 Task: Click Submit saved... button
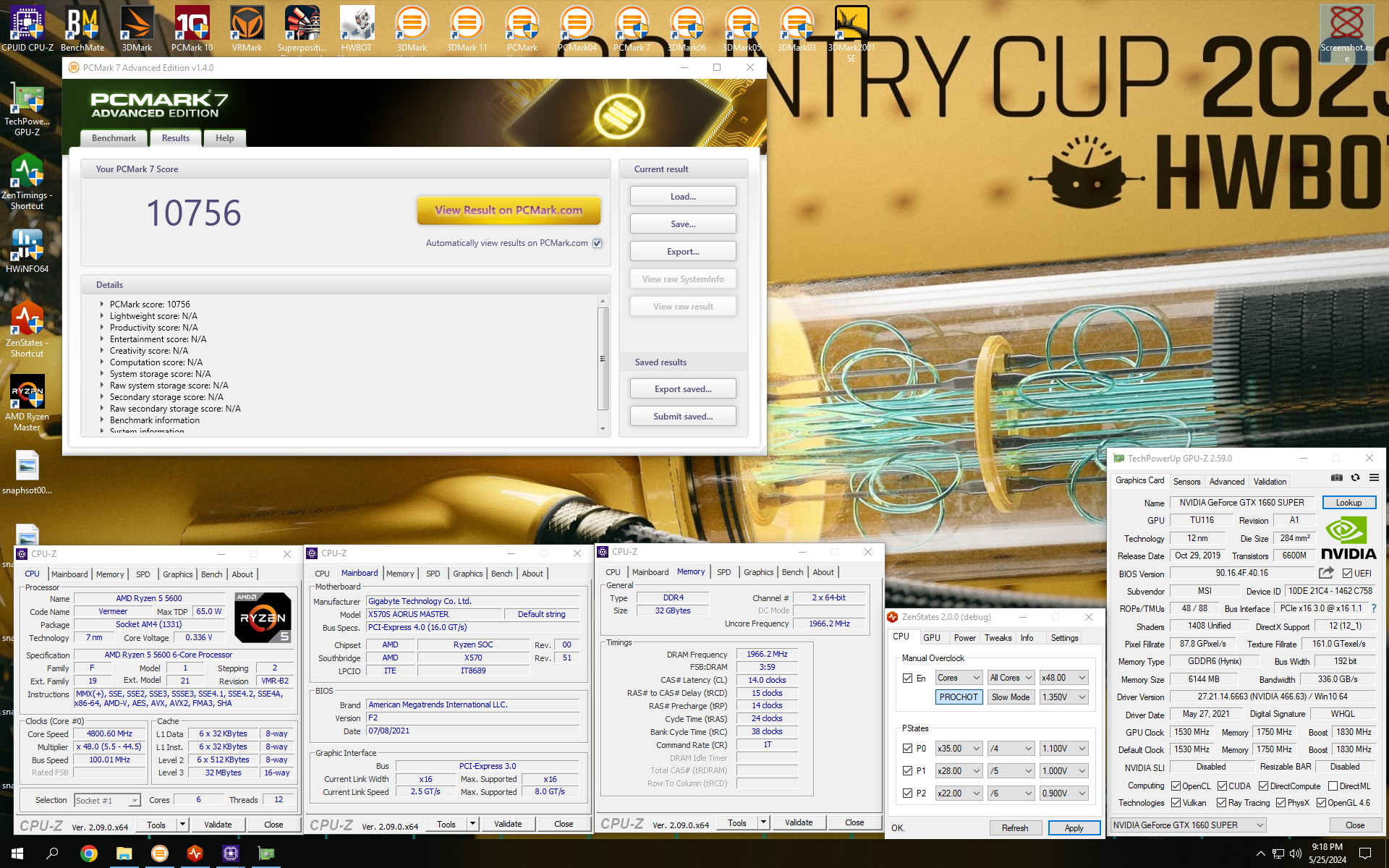(x=683, y=417)
